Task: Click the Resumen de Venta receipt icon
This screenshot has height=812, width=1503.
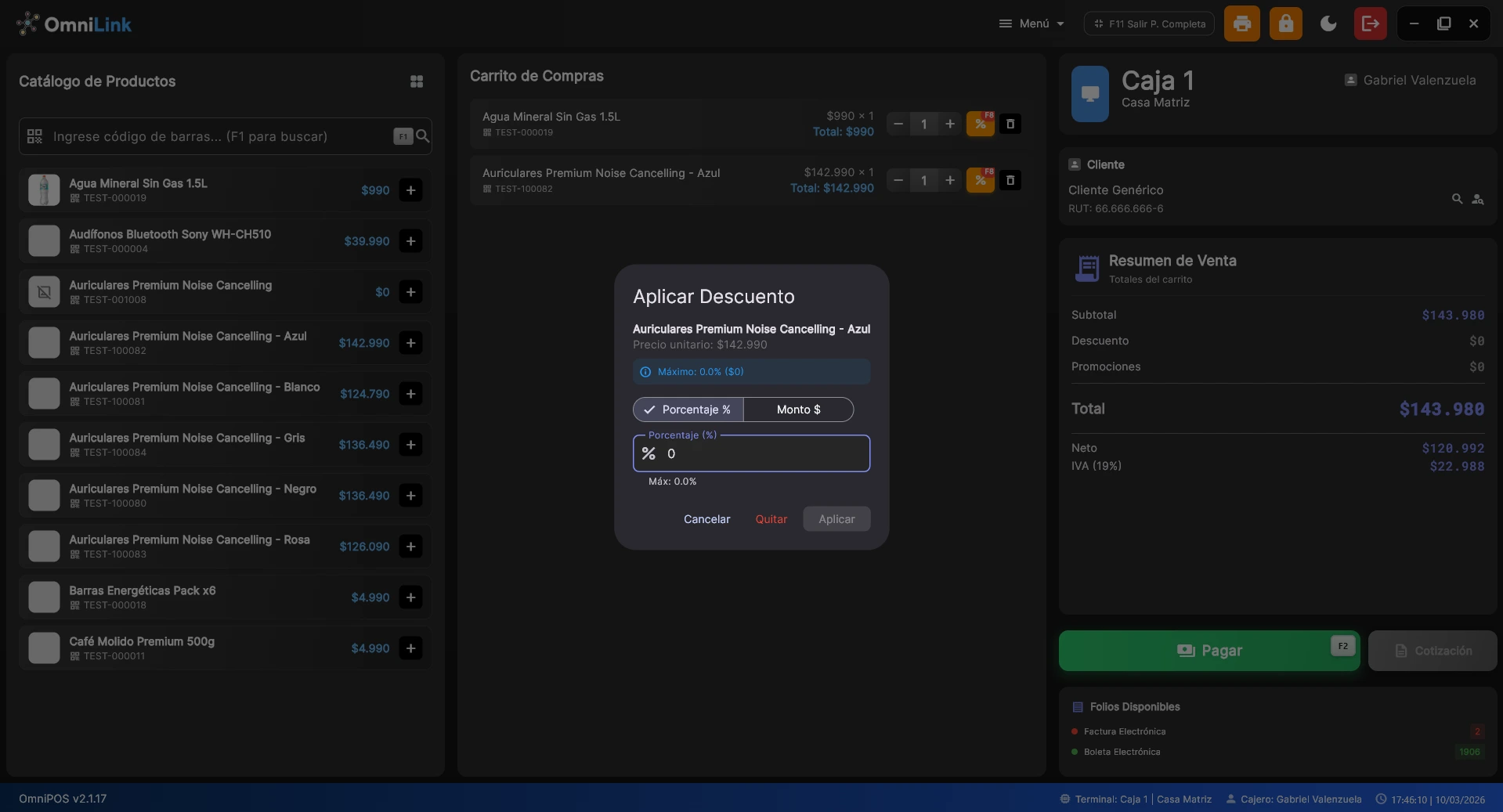Action: pyautogui.click(x=1087, y=269)
